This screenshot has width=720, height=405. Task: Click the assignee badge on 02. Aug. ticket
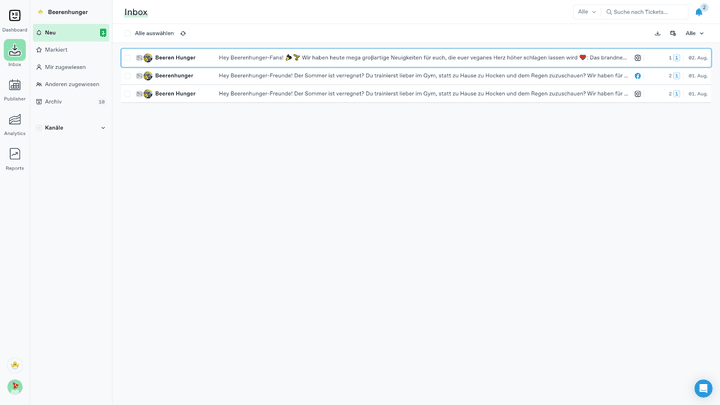point(676,58)
